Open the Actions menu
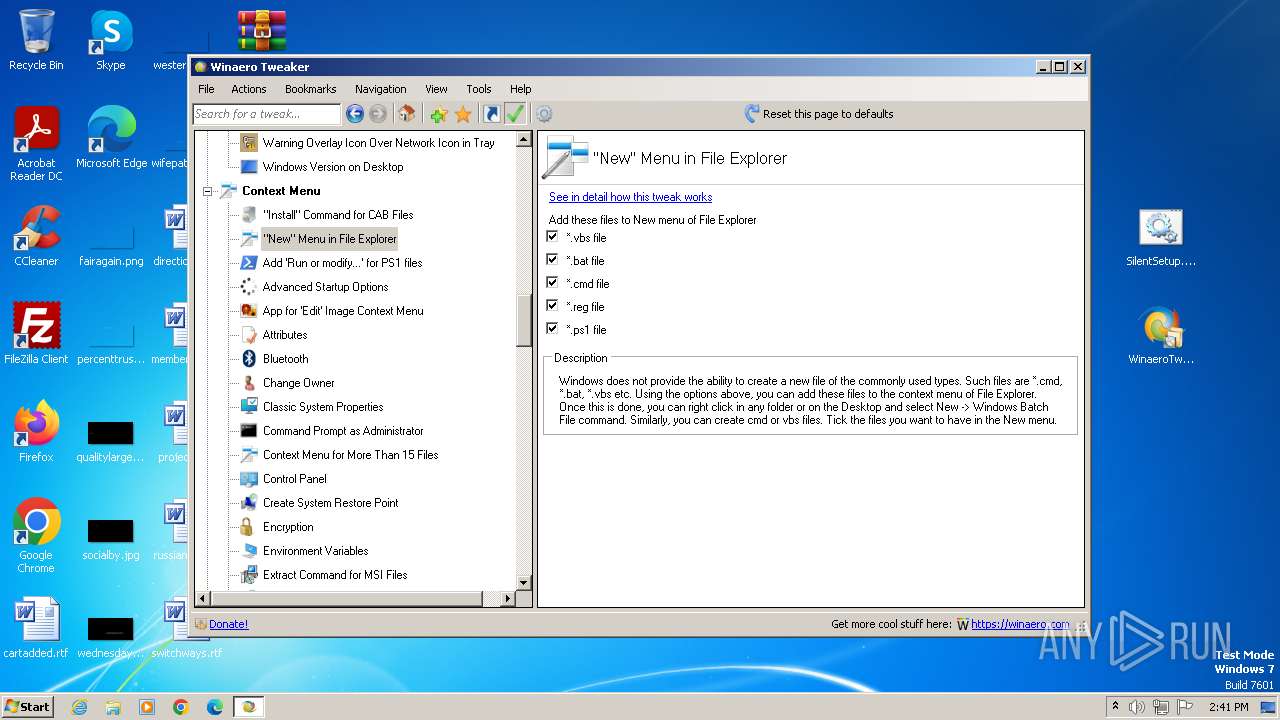Image resolution: width=1280 pixels, height=720 pixels. pos(249,89)
